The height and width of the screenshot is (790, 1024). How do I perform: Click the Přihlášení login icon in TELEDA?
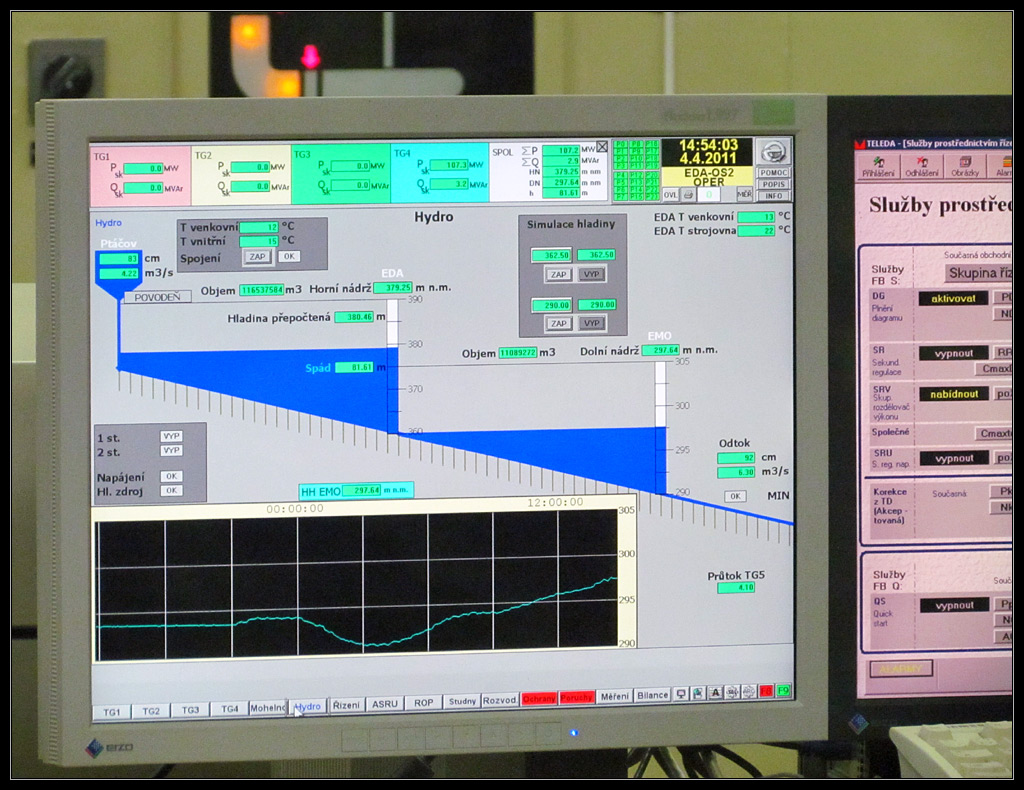(x=878, y=163)
